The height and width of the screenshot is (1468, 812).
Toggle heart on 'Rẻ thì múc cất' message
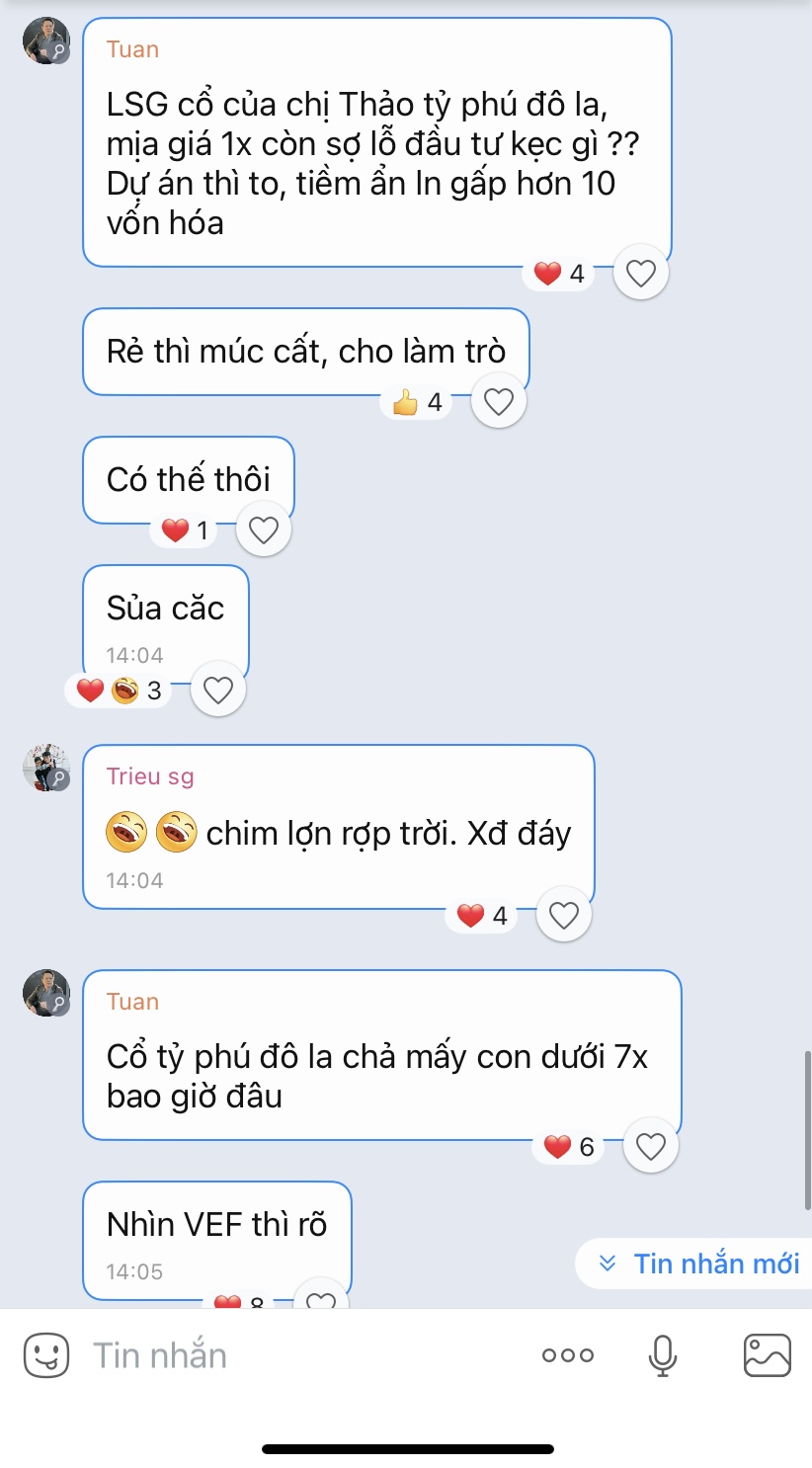(x=499, y=402)
